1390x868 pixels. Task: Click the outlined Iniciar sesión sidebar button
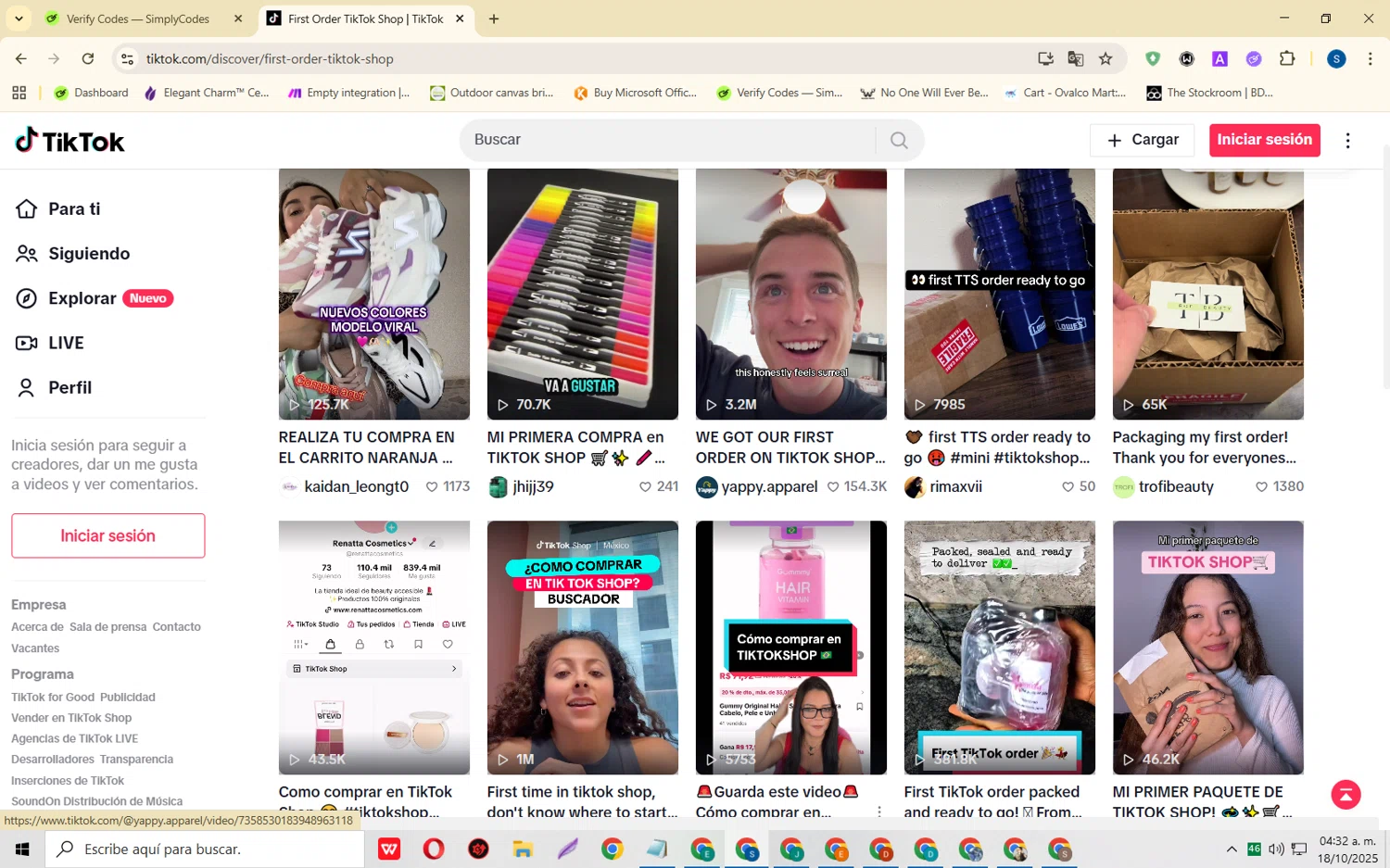[108, 535]
